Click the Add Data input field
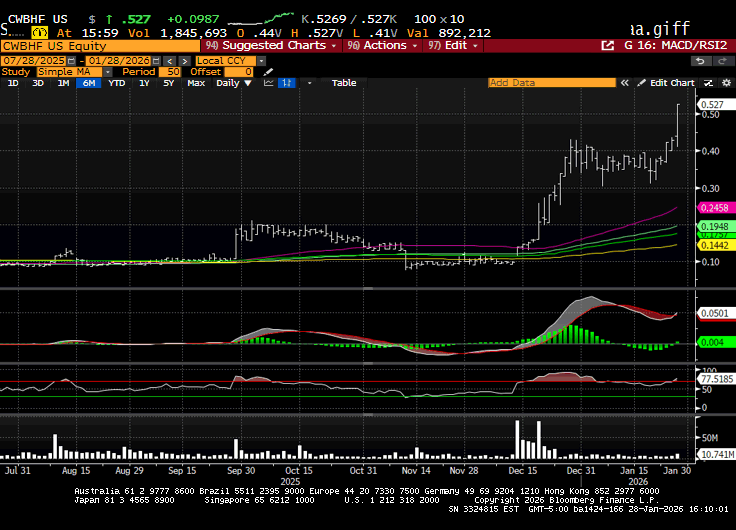The height and width of the screenshot is (530, 736). click(552, 83)
